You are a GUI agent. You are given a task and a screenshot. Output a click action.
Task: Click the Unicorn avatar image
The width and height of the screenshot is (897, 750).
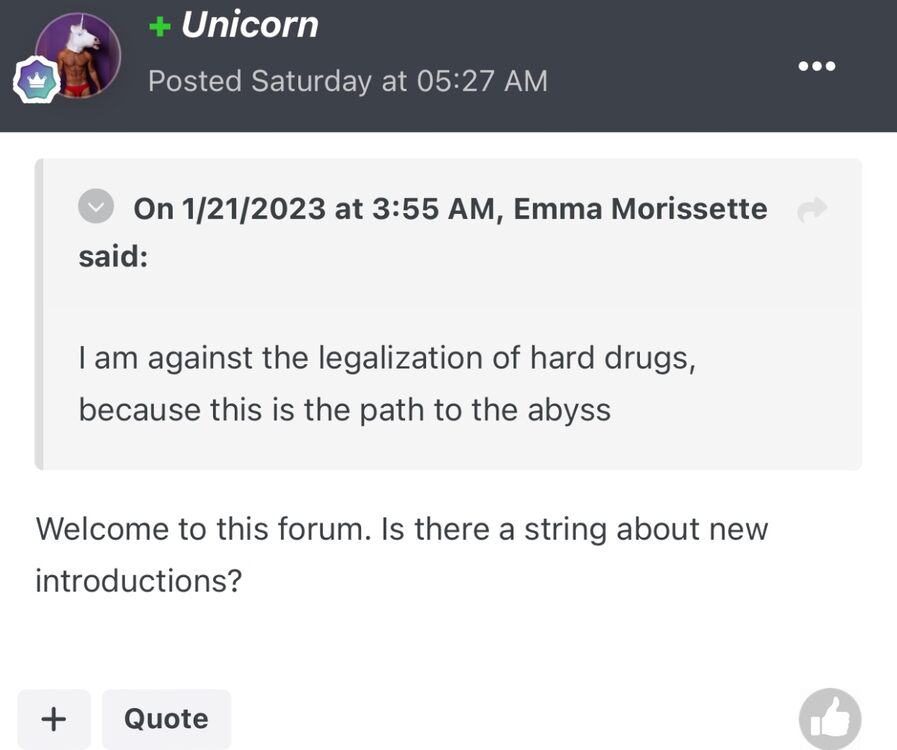pos(80,53)
